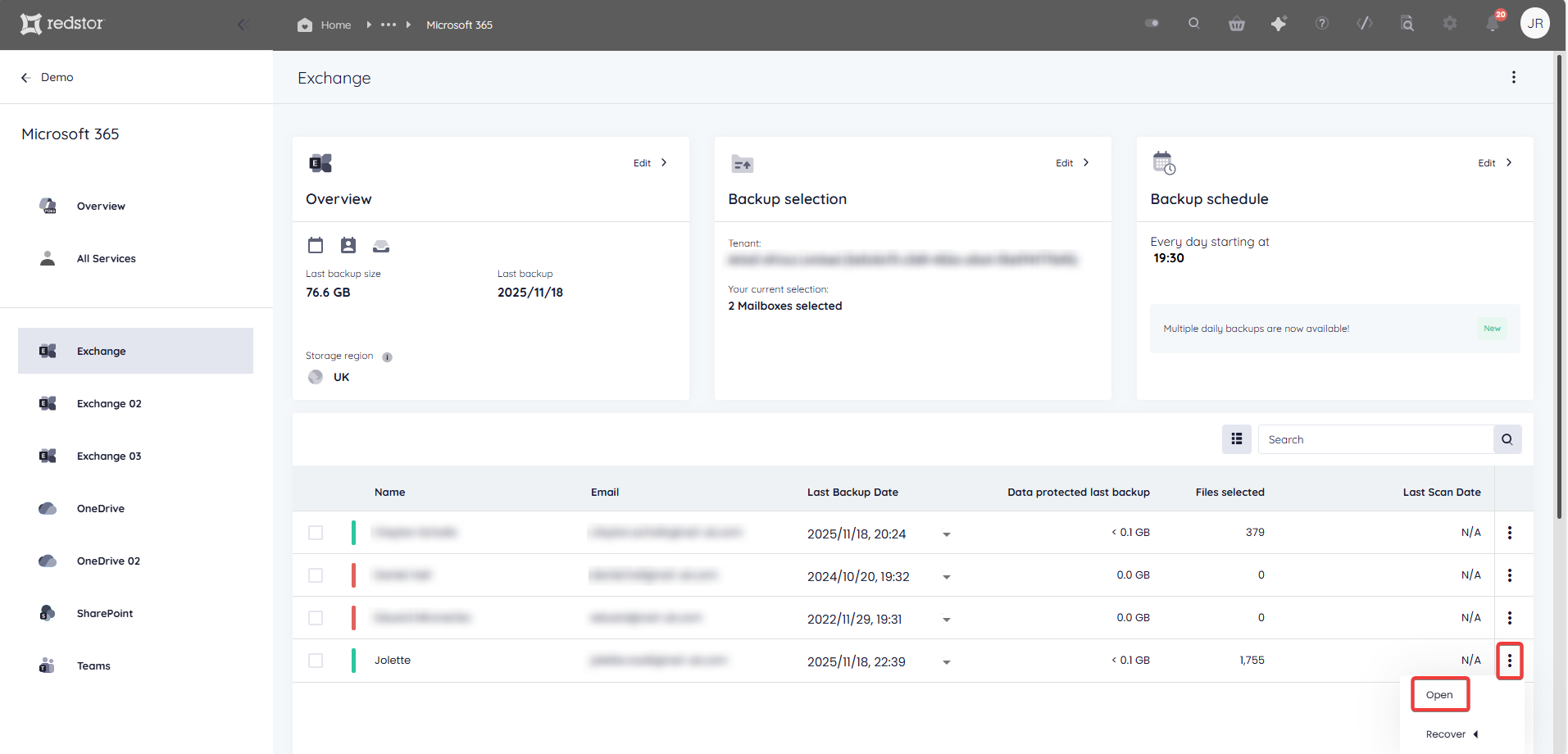Click into the Search input field
The image size is (1568, 754).
[1375, 439]
